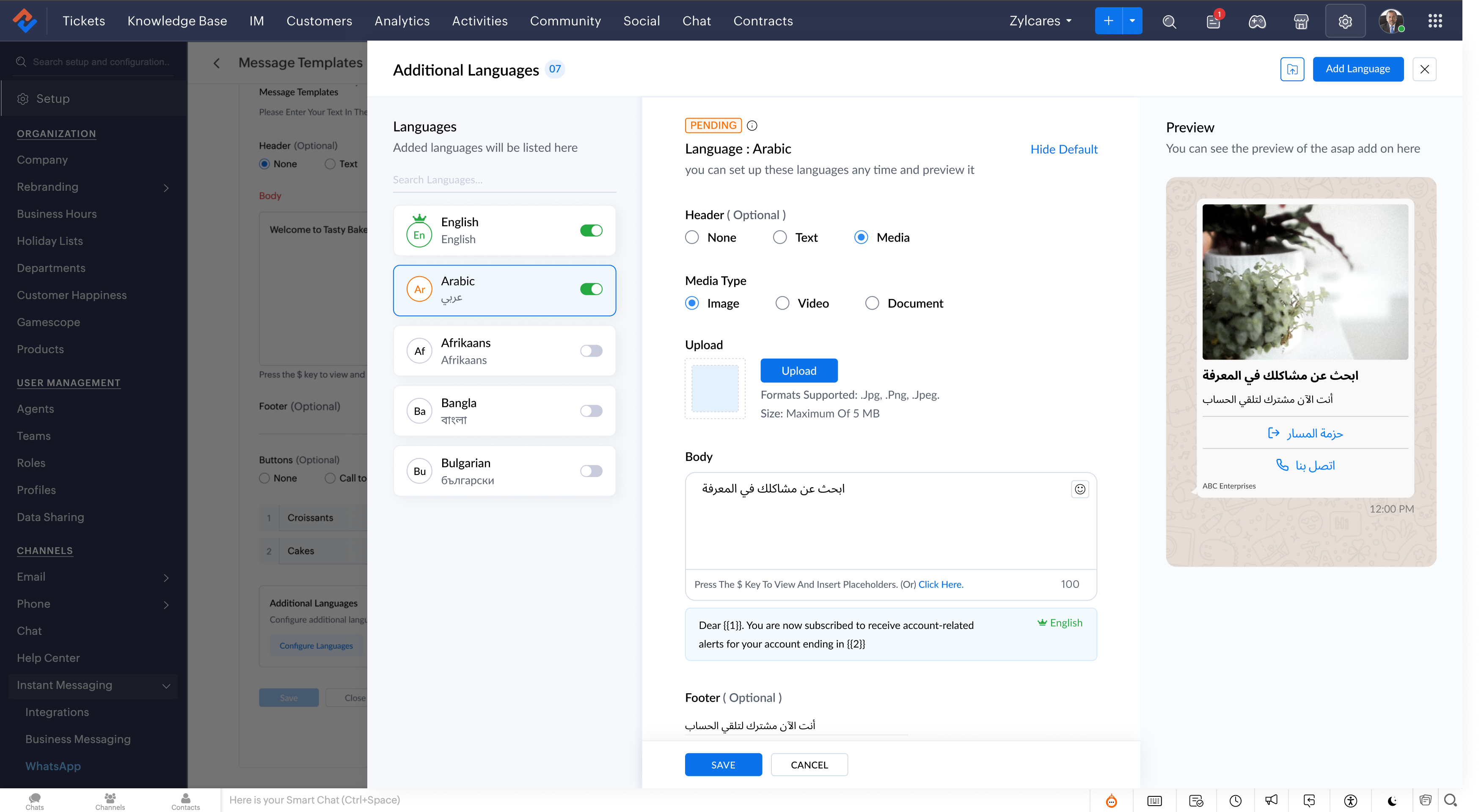Viewport: 1484px width, 812px height.
Task: Open Contacts in bottom bar
Action: 185,801
